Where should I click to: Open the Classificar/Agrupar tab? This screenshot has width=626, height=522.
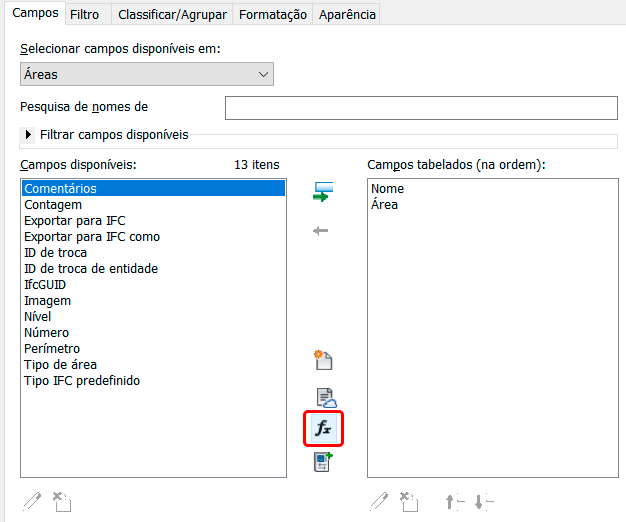tap(172, 14)
